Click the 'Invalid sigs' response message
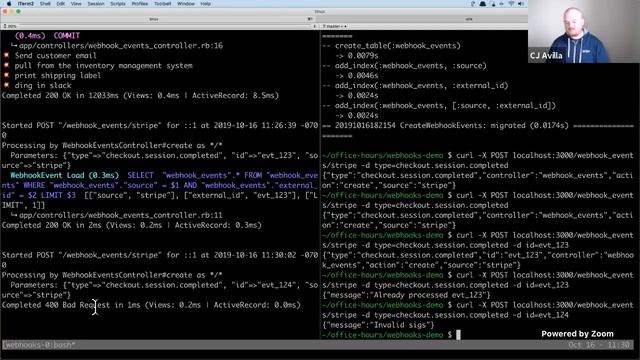Viewport: 640px width, 360px height. 378,325
